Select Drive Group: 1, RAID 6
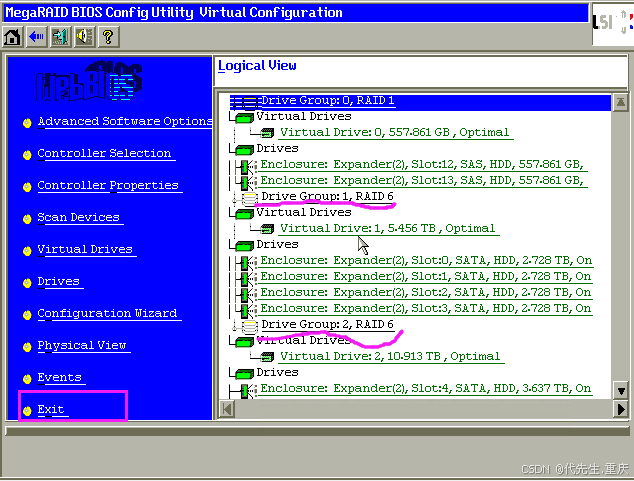 pos(328,196)
